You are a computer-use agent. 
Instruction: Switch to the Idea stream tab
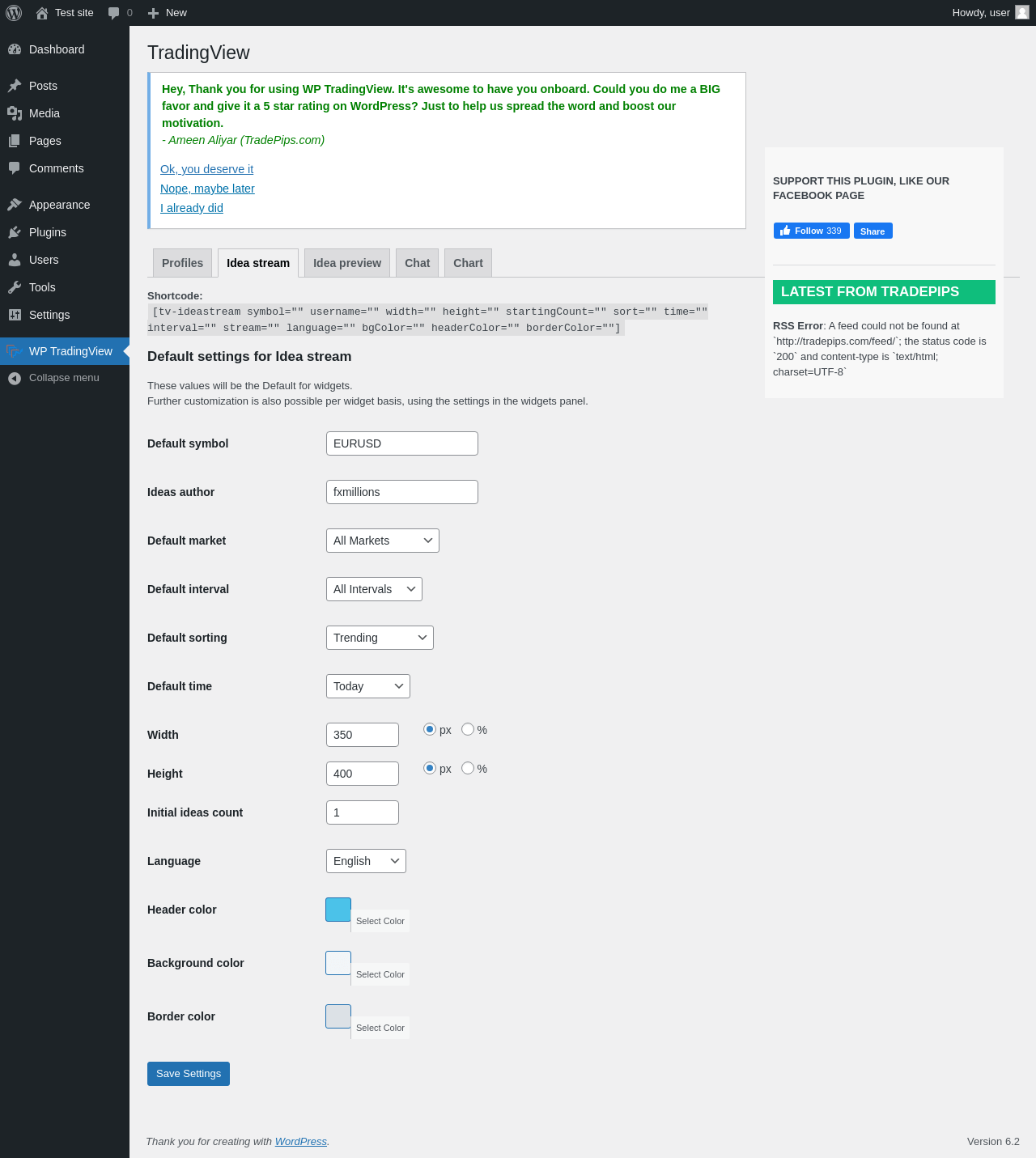tap(258, 263)
